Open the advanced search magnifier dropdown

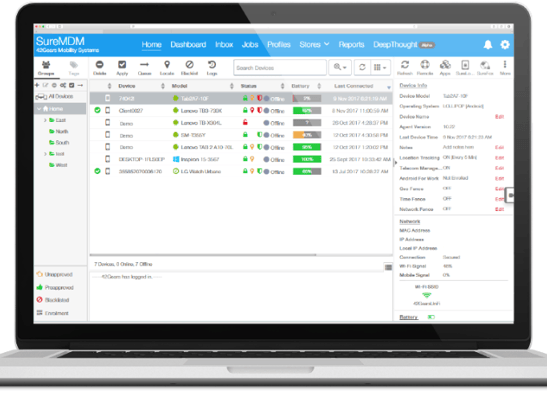[340, 67]
